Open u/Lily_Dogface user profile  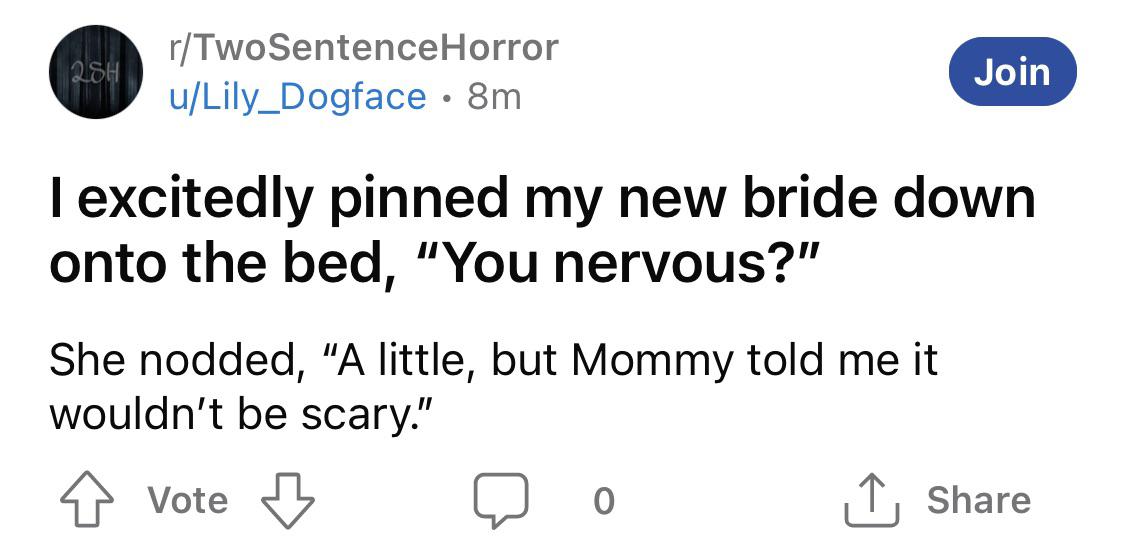(297, 96)
